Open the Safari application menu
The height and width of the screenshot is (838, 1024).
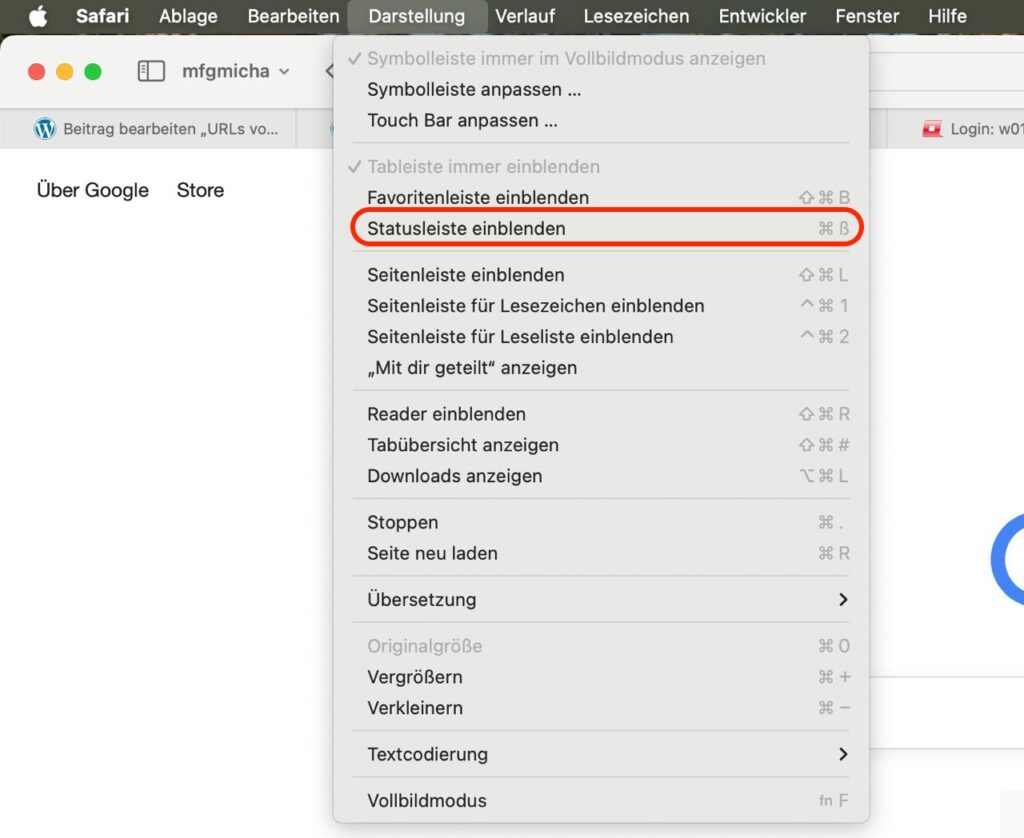tap(103, 16)
